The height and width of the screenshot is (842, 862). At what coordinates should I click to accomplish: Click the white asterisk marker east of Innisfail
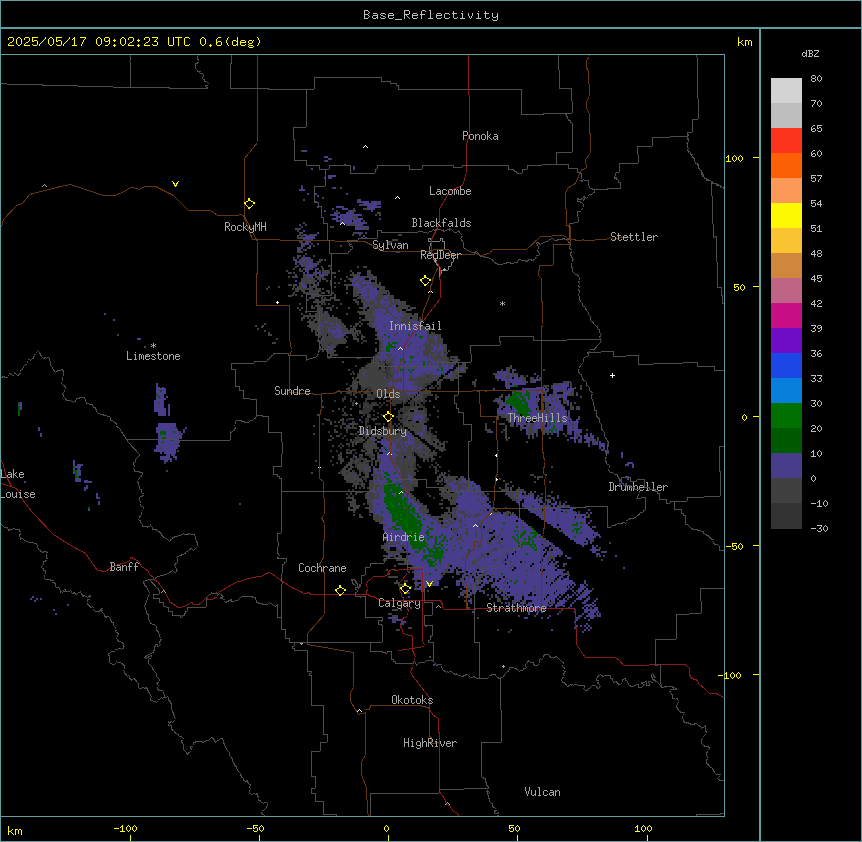tap(502, 304)
